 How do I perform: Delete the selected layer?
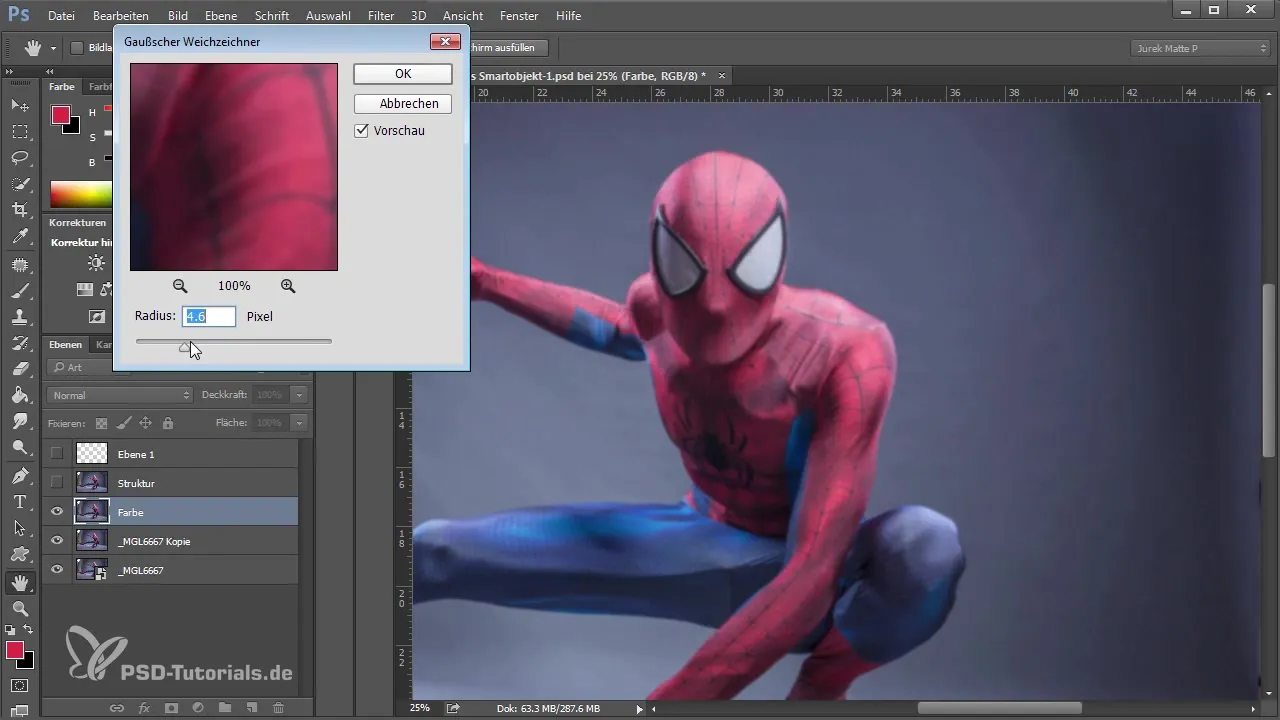278,708
